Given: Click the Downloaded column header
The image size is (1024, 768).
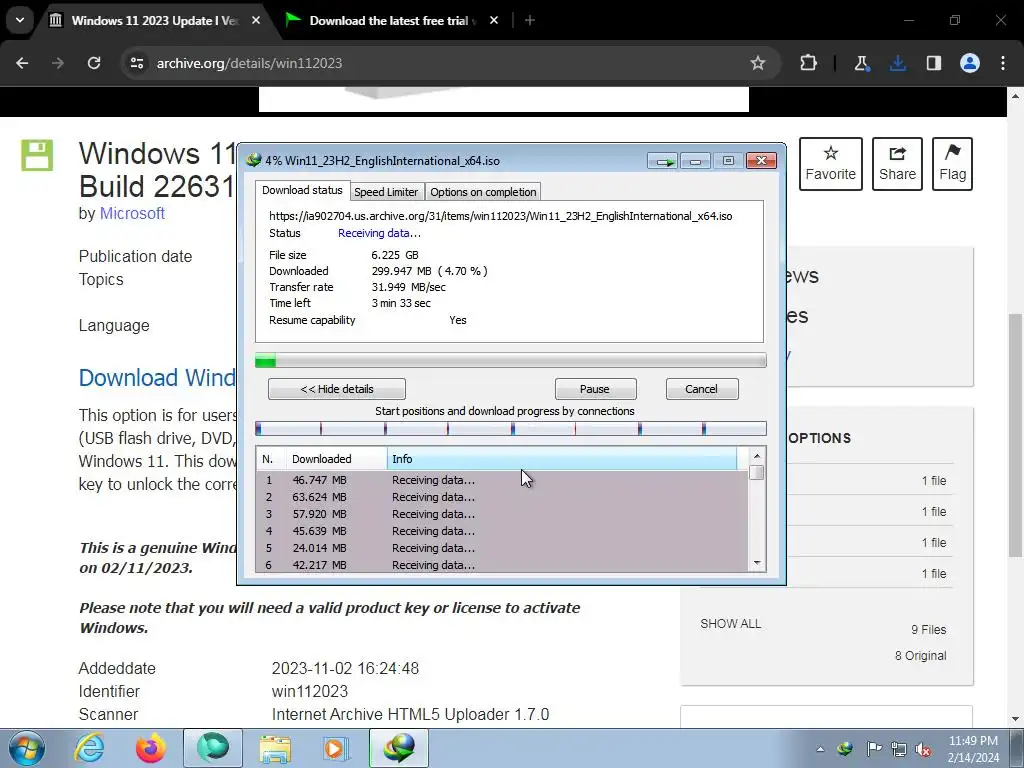Looking at the screenshot, I should click(x=337, y=459).
